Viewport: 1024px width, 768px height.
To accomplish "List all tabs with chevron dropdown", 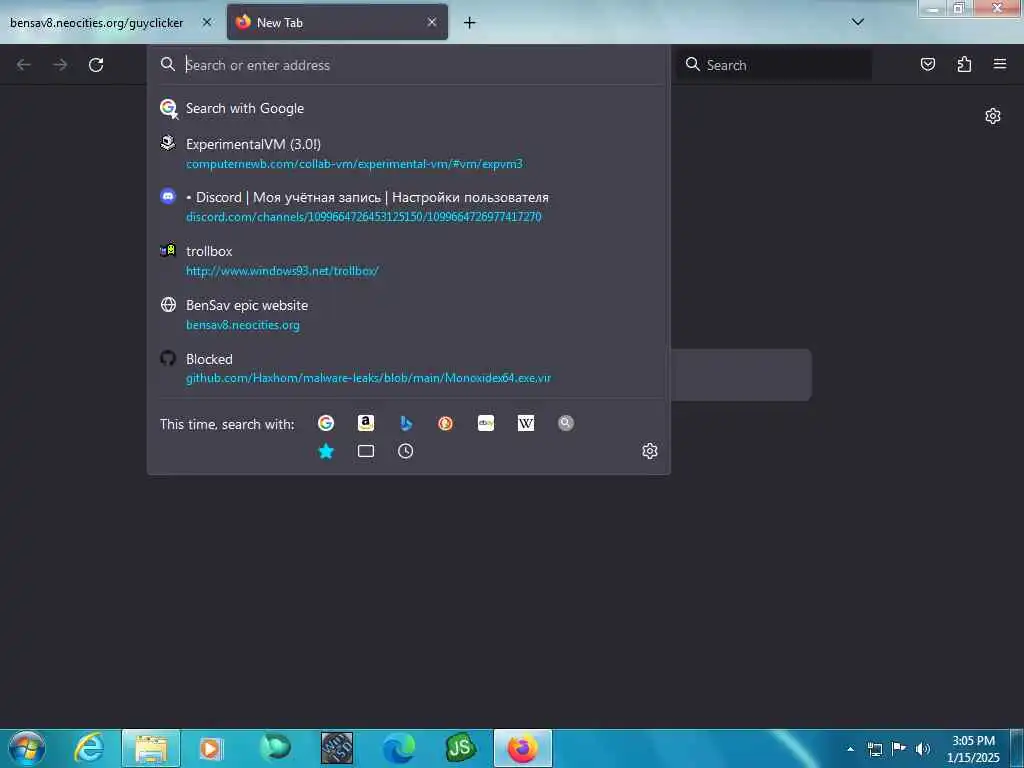I will point(858,22).
